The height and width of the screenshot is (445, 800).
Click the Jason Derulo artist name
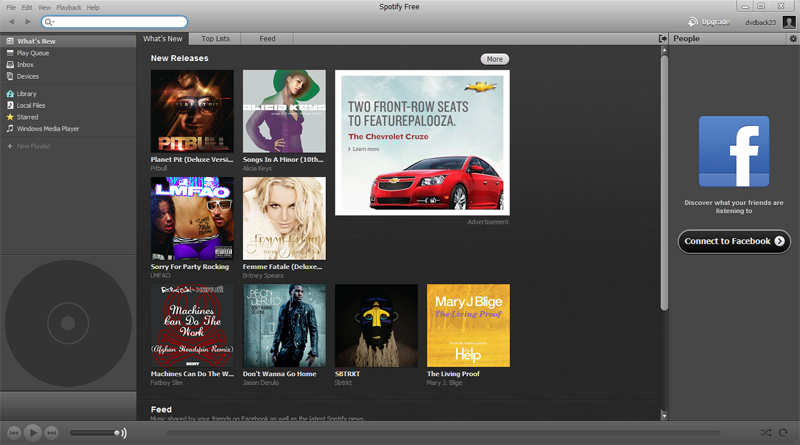tap(261, 383)
